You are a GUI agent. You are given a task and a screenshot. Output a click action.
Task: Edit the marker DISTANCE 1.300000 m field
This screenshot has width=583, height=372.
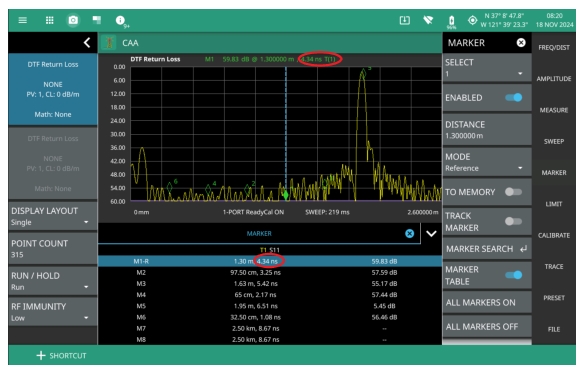coord(487,130)
